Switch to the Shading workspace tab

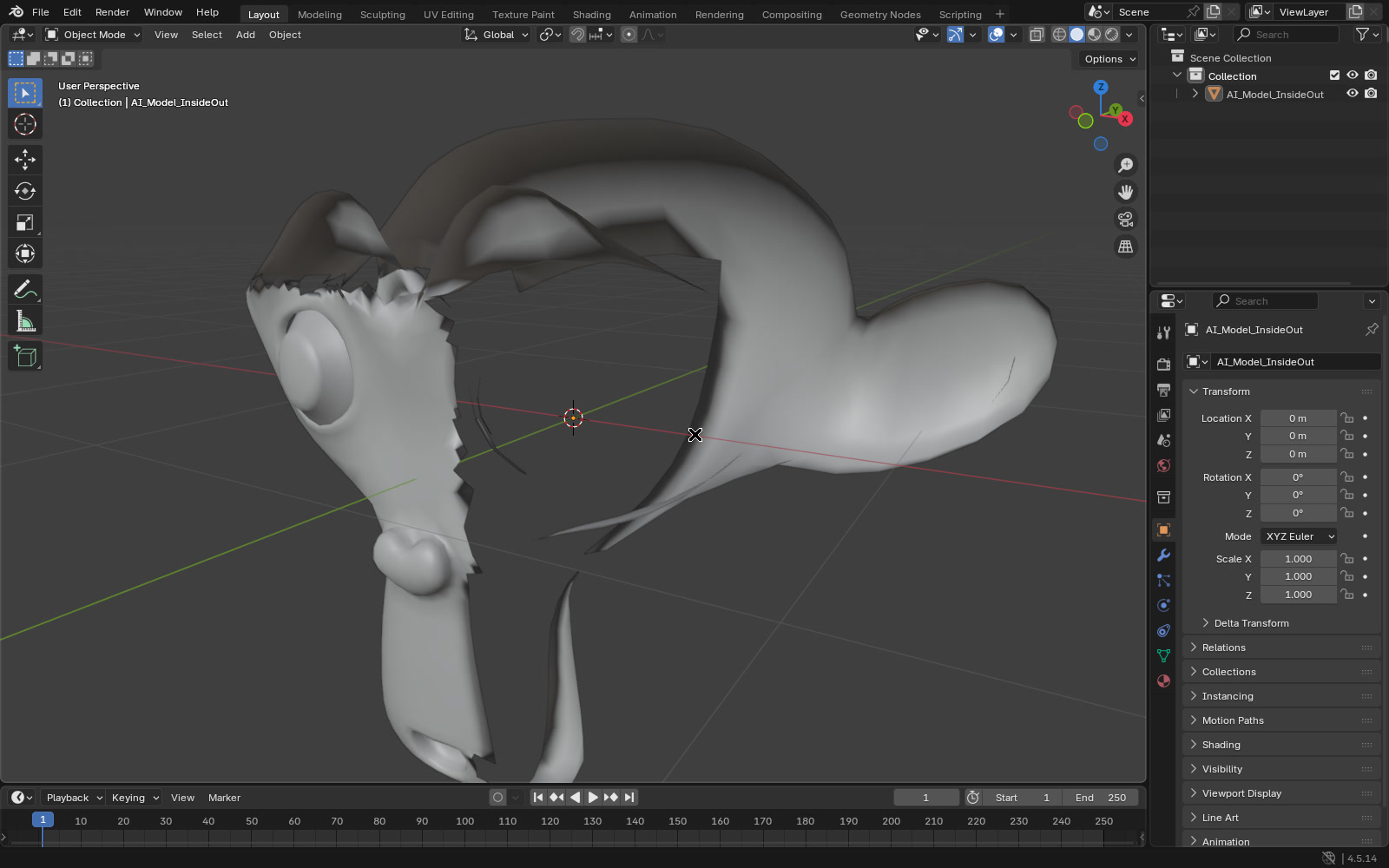coord(592,15)
